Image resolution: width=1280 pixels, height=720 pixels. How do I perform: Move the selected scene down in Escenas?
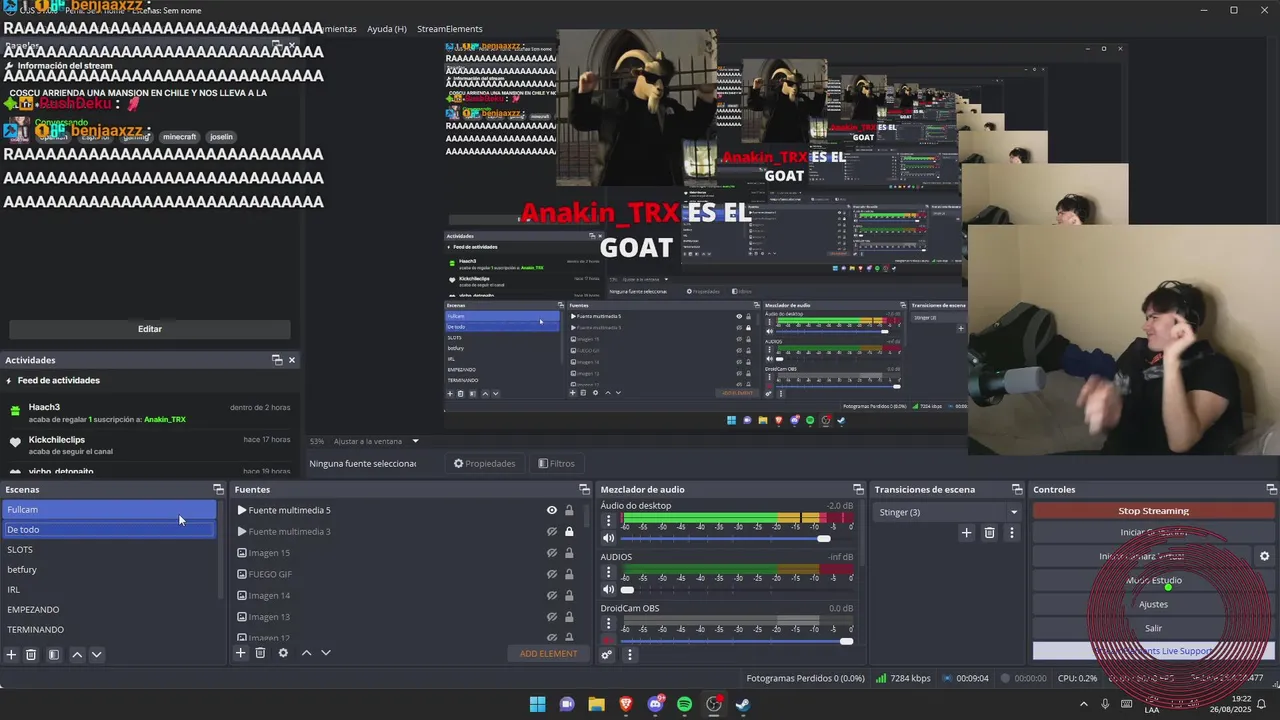pos(97,654)
